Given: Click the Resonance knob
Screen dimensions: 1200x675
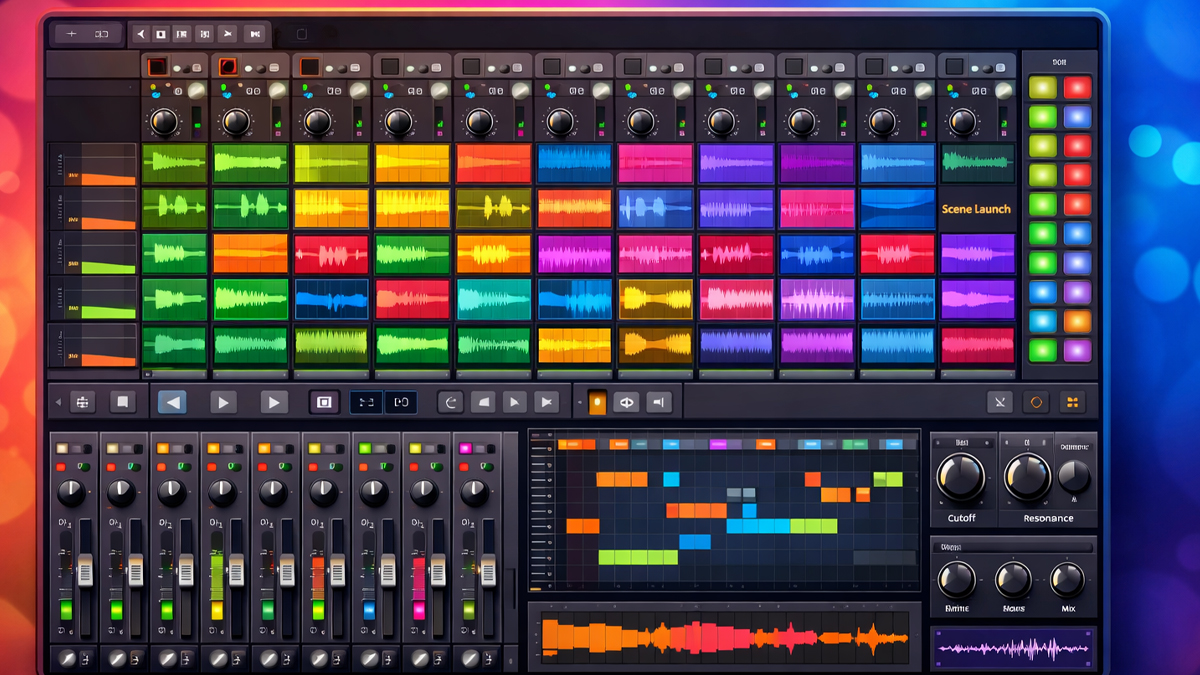Looking at the screenshot, I should click(x=1027, y=477).
